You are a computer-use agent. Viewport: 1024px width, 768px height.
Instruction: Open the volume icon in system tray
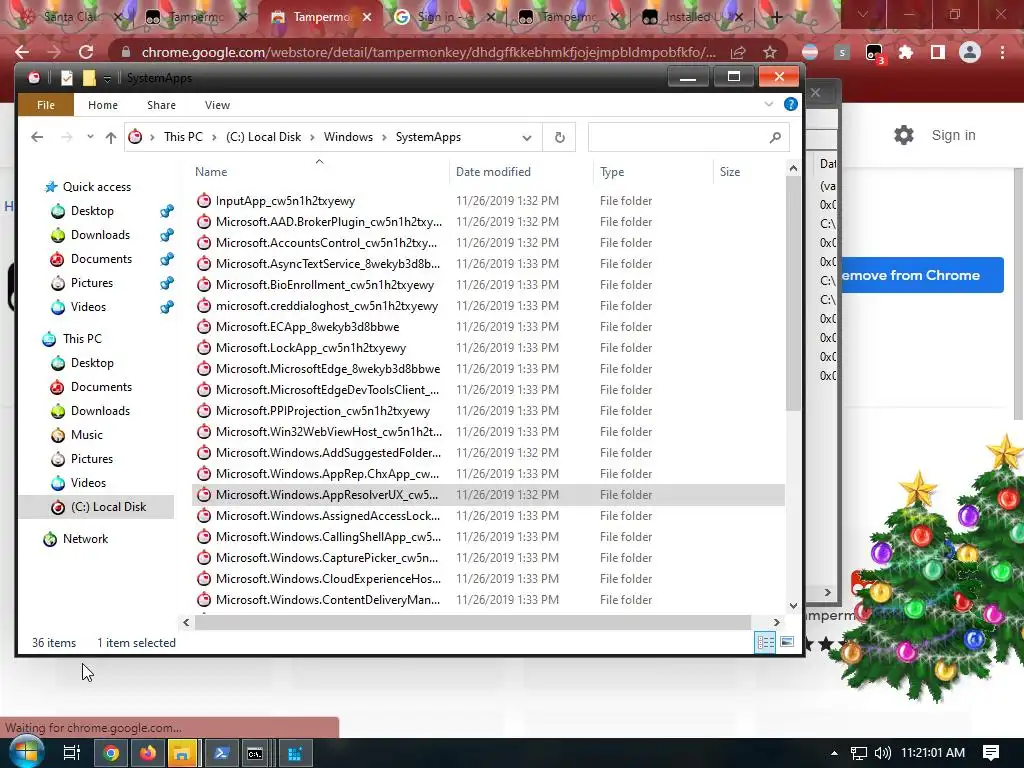[x=882, y=753]
